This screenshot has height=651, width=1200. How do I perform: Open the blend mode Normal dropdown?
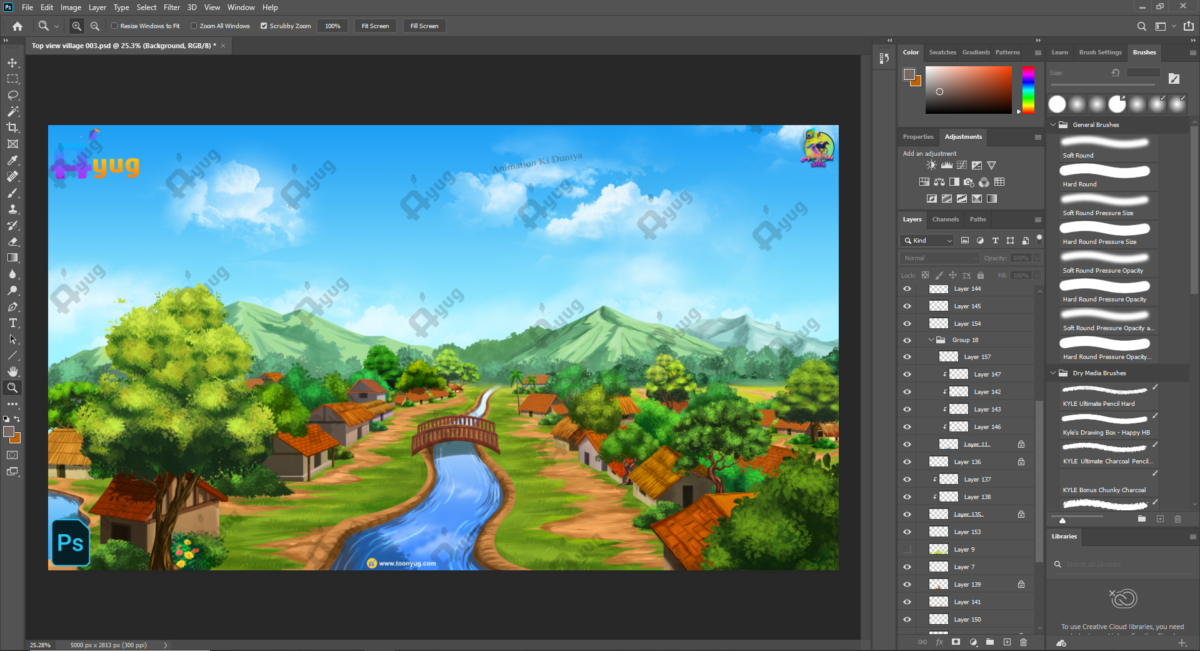[940, 258]
